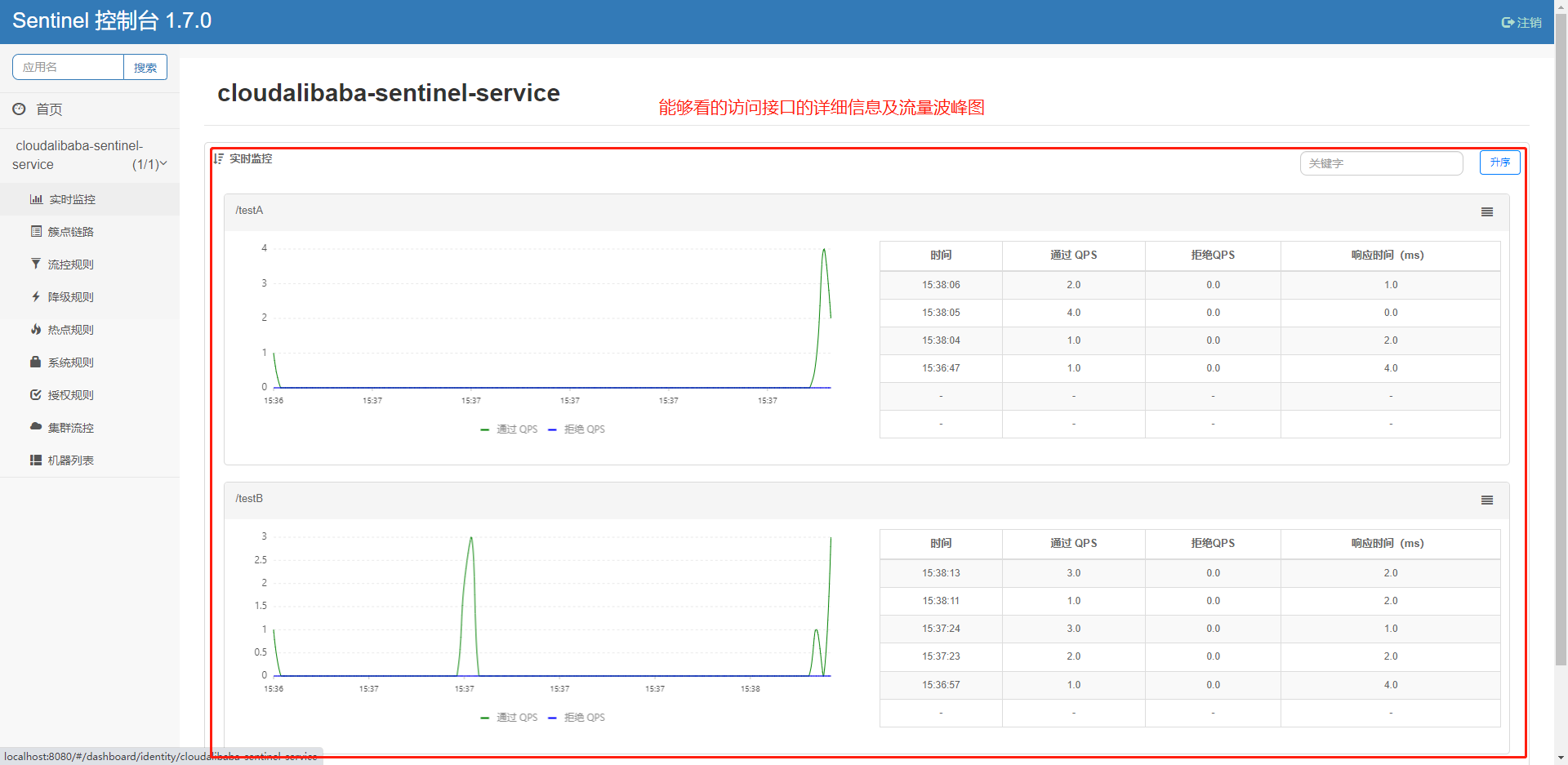
Task: Click the /testA resource title
Action: (249, 211)
